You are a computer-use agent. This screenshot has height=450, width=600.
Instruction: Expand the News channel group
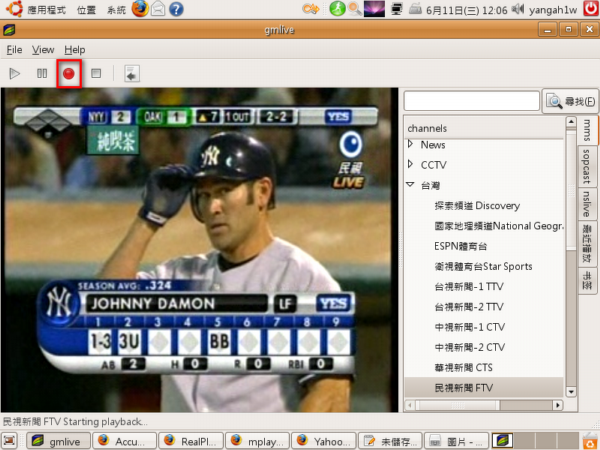pos(410,144)
